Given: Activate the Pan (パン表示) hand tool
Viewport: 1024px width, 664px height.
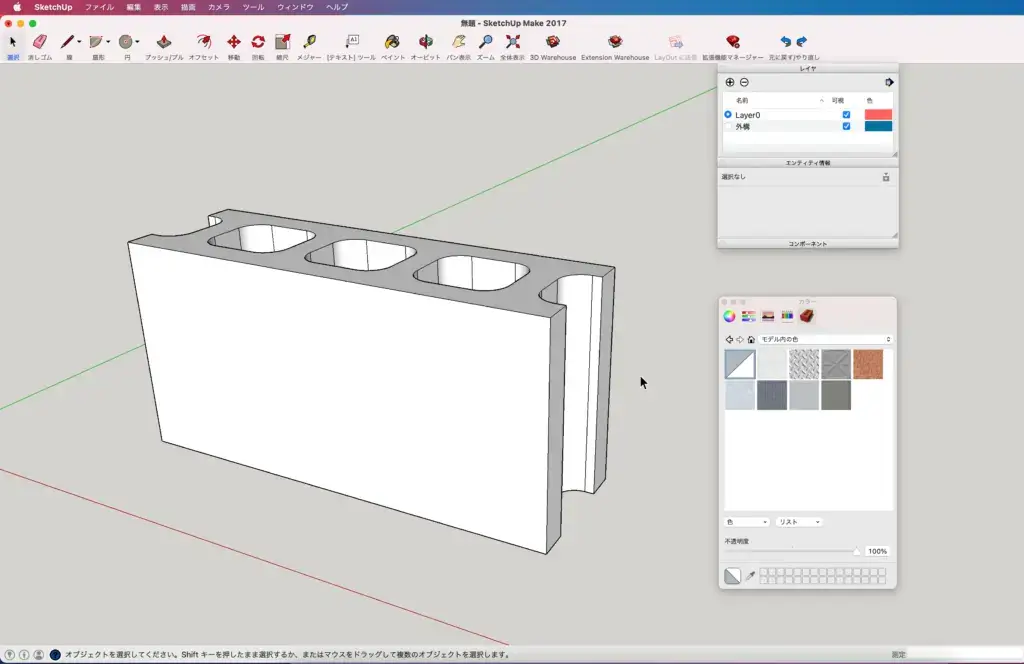Looking at the screenshot, I should [x=458, y=42].
